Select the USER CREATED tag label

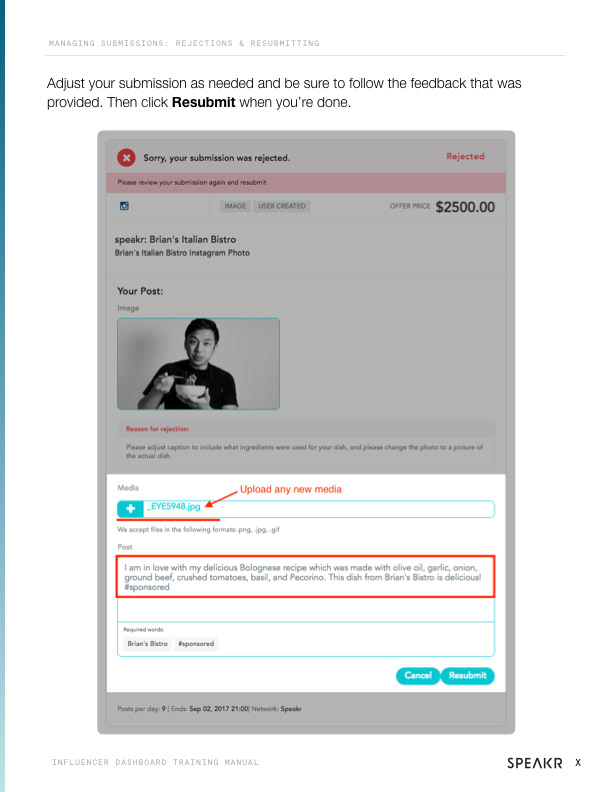[x=282, y=206]
